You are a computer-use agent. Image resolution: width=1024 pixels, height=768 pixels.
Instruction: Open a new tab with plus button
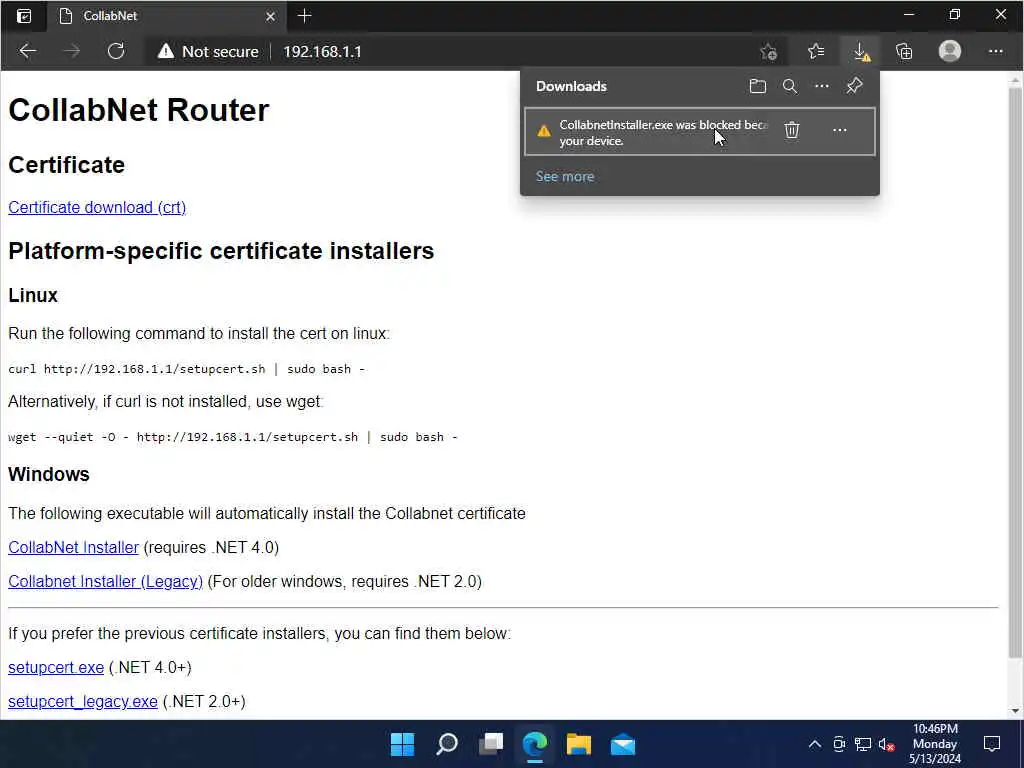[x=304, y=16]
